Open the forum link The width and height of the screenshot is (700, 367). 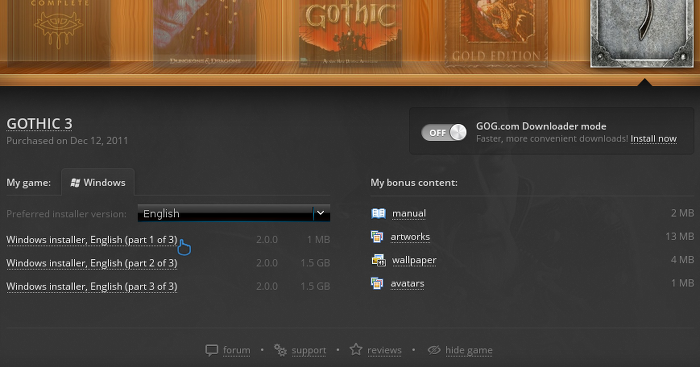coord(237,350)
